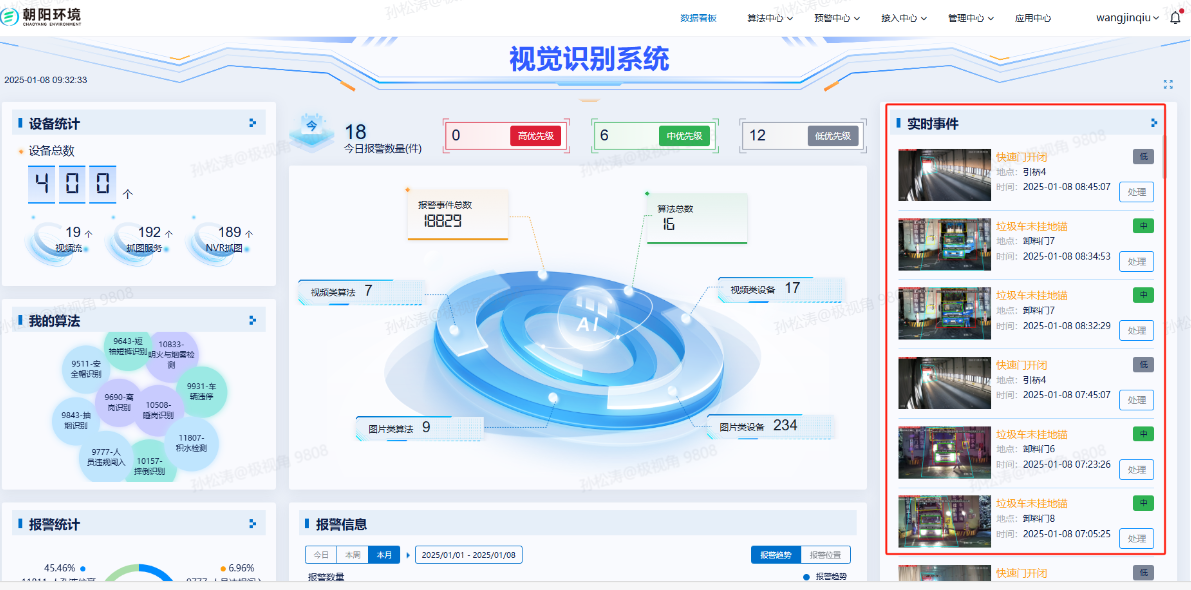Click the green 中优先级 alert tag
Image resolution: width=1191 pixels, height=590 pixels.
[x=684, y=136]
